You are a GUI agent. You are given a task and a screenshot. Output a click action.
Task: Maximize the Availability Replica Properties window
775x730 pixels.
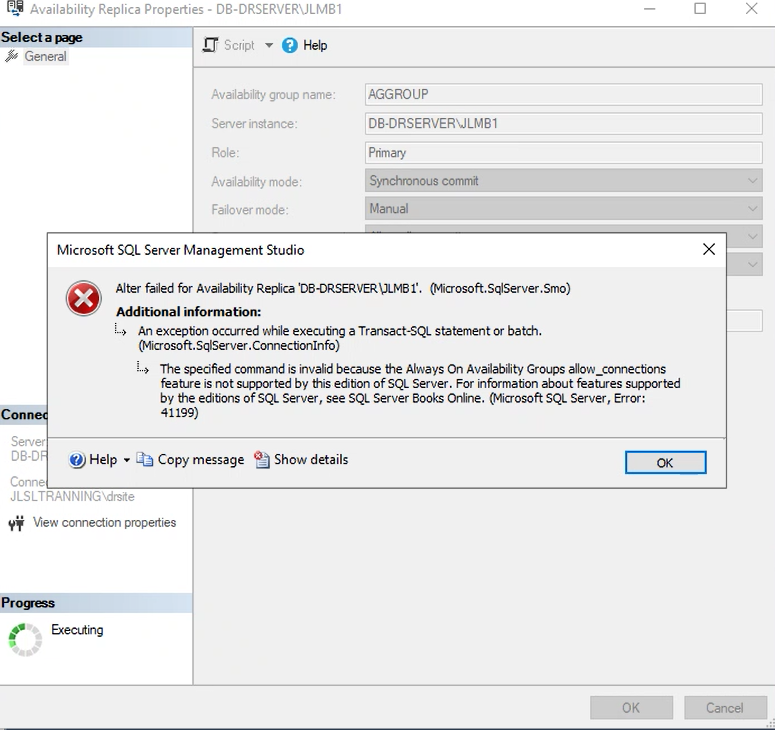coord(700,8)
